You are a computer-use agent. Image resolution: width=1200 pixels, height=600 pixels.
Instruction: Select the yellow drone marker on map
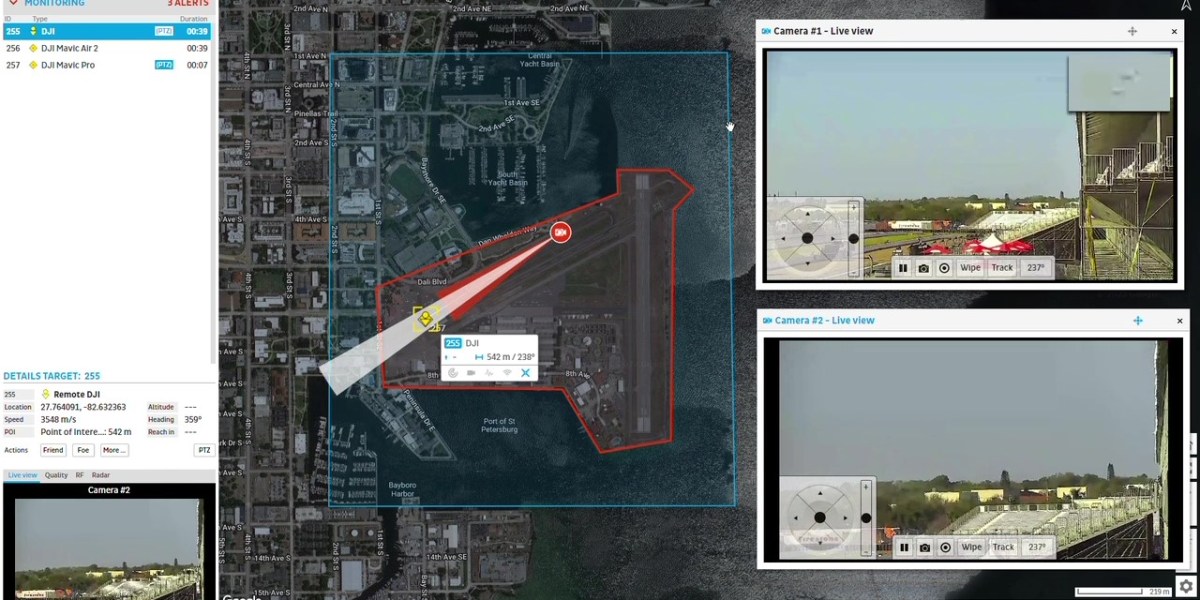point(425,319)
